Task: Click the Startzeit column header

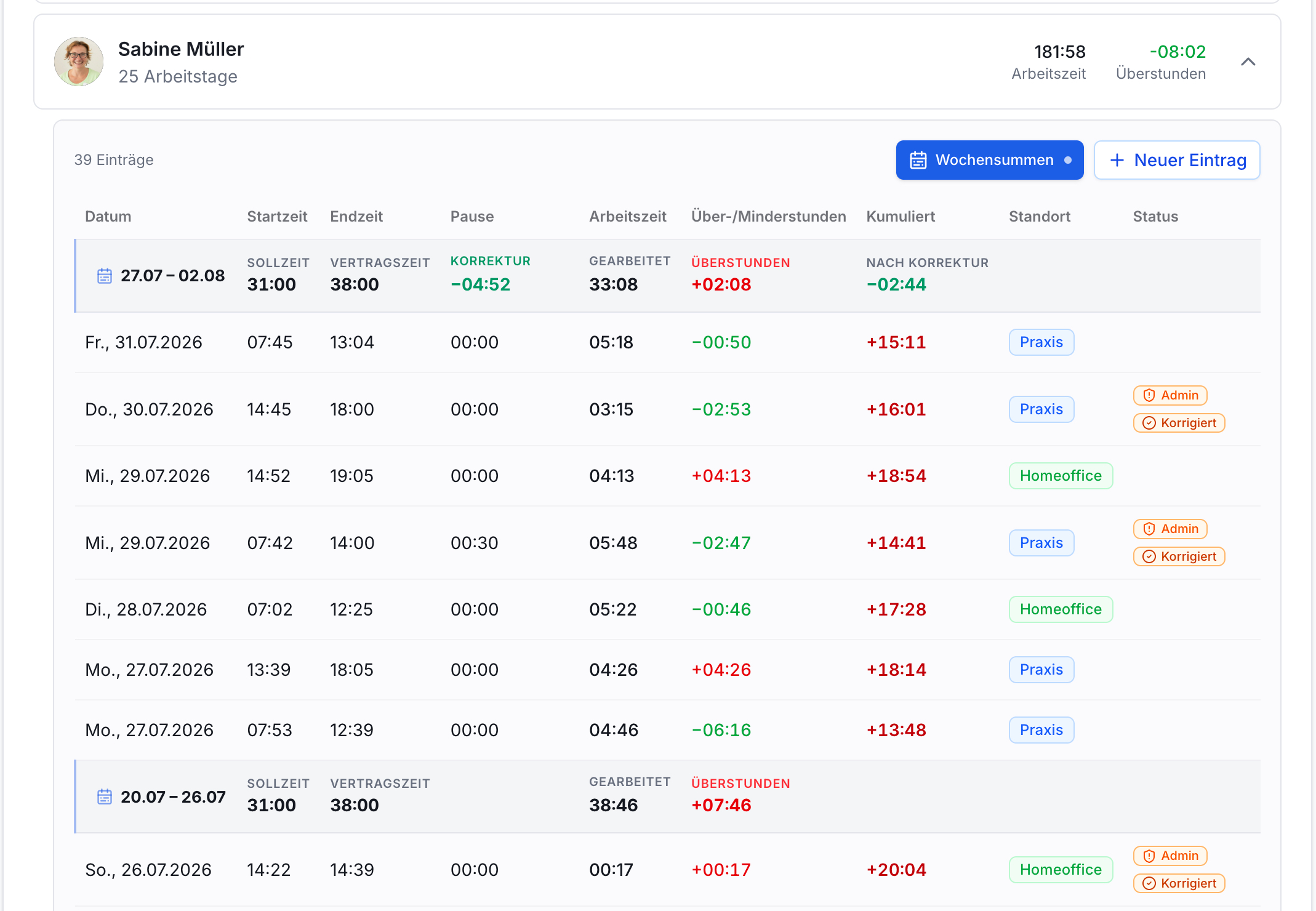Action: tap(277, 217)
